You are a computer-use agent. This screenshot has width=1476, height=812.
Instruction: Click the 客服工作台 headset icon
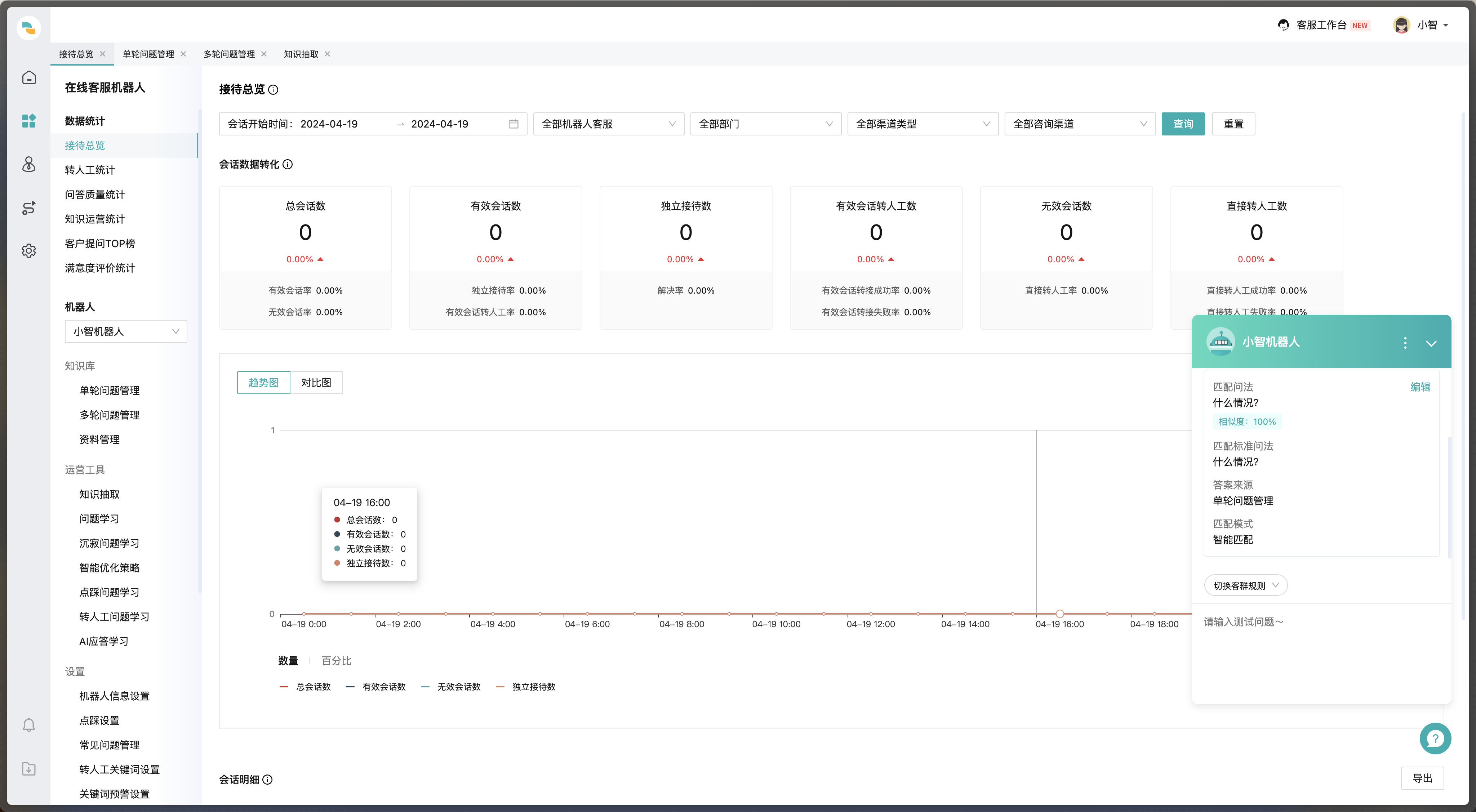[1284, 24]
